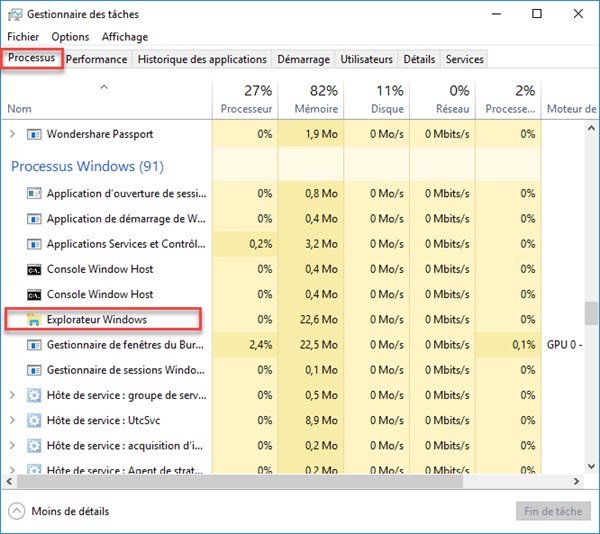Click the vertical scrollbar up arrow

pos(591,129)
